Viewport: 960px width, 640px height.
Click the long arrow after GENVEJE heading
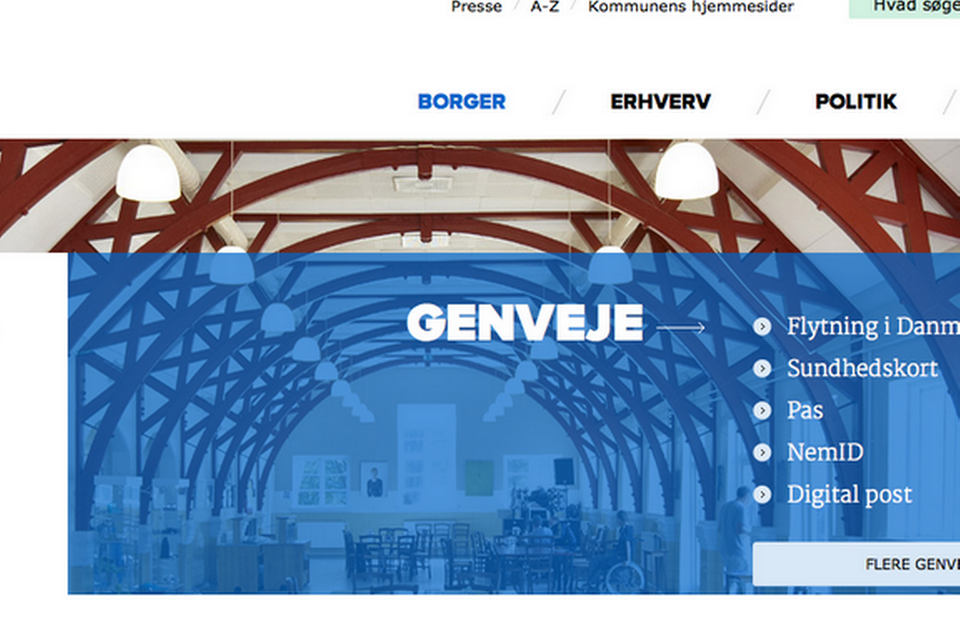pyautogui.click(x=680, y=328)
